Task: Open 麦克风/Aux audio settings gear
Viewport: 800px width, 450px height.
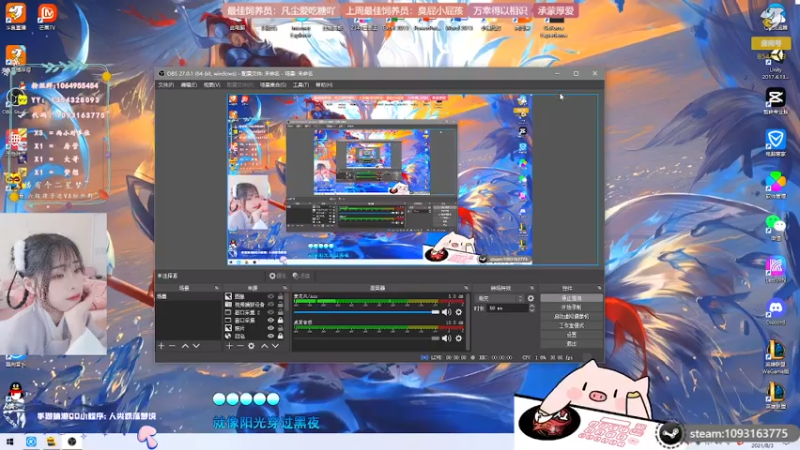Action: (459, 312)
